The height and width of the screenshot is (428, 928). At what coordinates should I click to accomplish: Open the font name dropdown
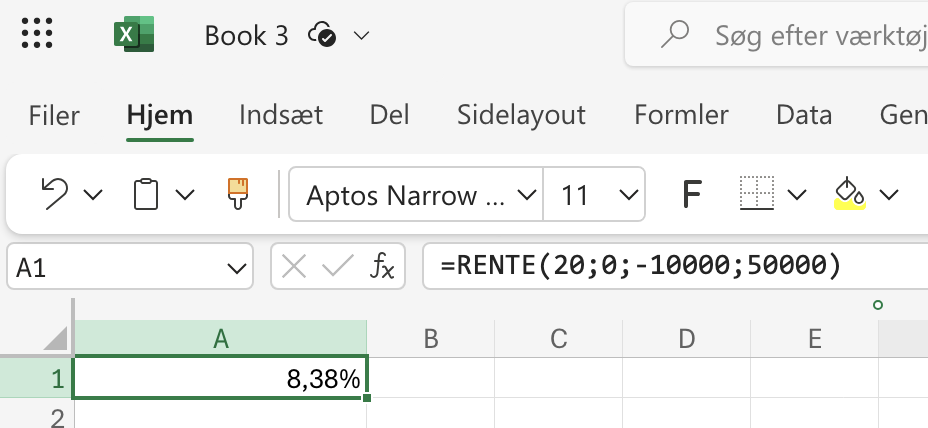tap(524, 194)
